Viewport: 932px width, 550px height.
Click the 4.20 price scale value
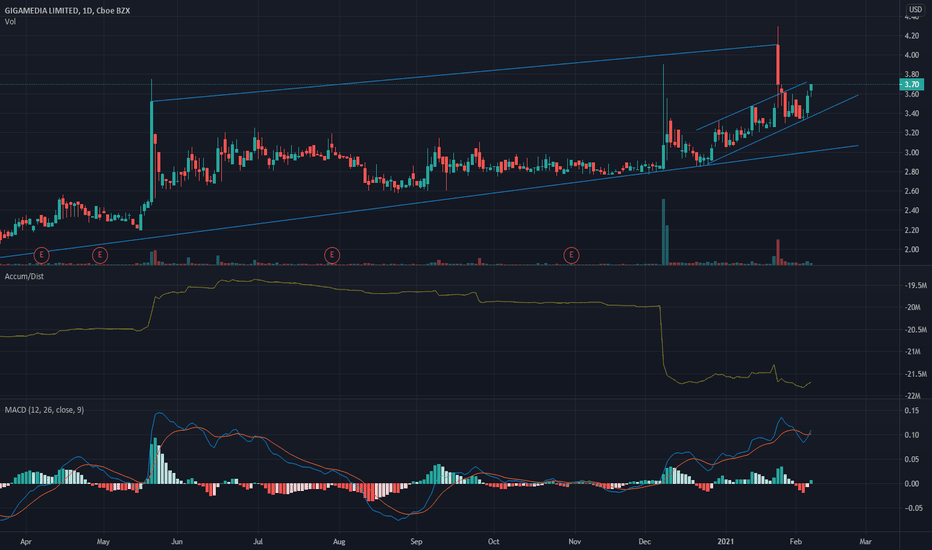coord(912,36)
